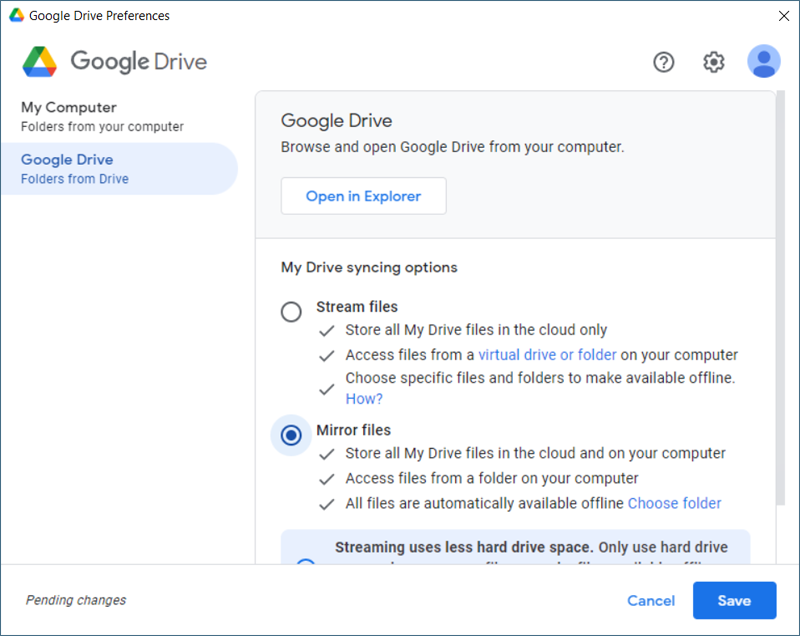Click the 'How?' link
The height and width of the screenshot is (636, 800).
364,399
